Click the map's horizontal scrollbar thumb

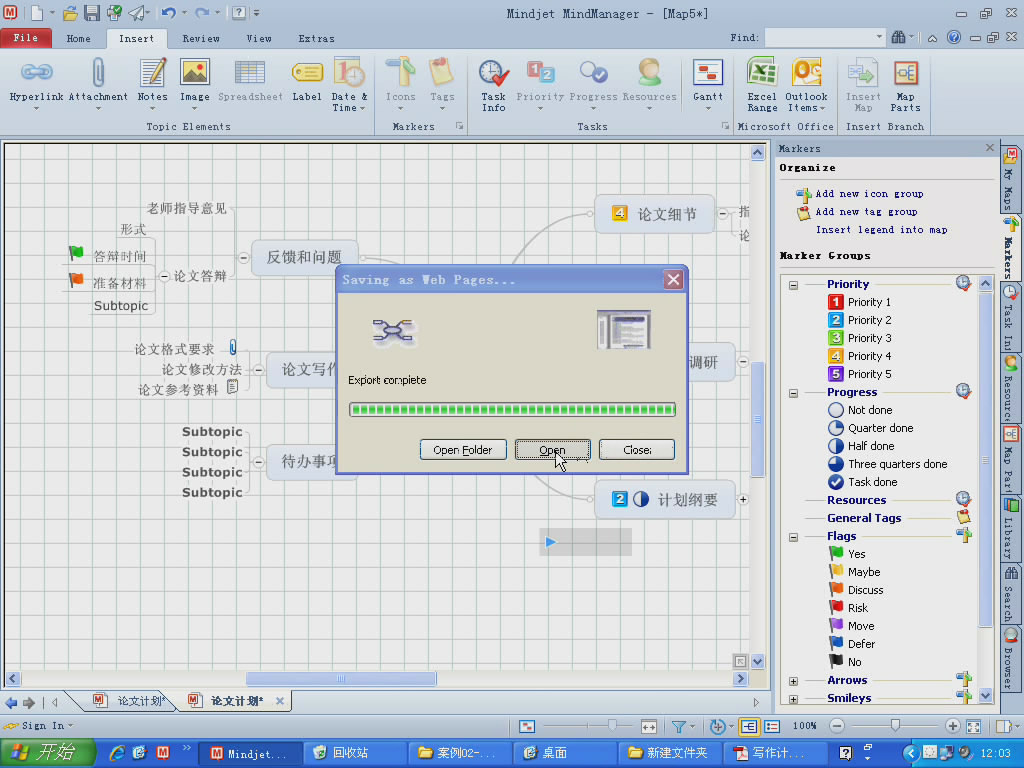click(341, 679)
